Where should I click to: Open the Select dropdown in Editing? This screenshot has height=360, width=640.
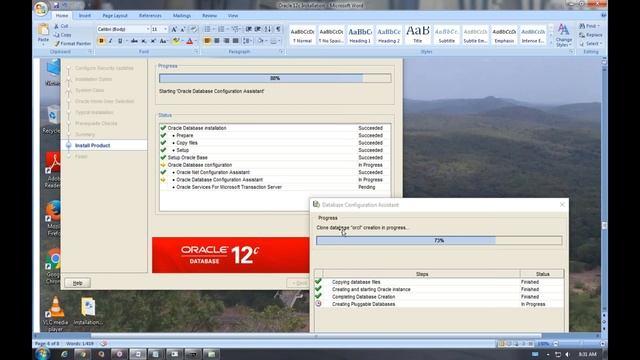pos(591,43)
